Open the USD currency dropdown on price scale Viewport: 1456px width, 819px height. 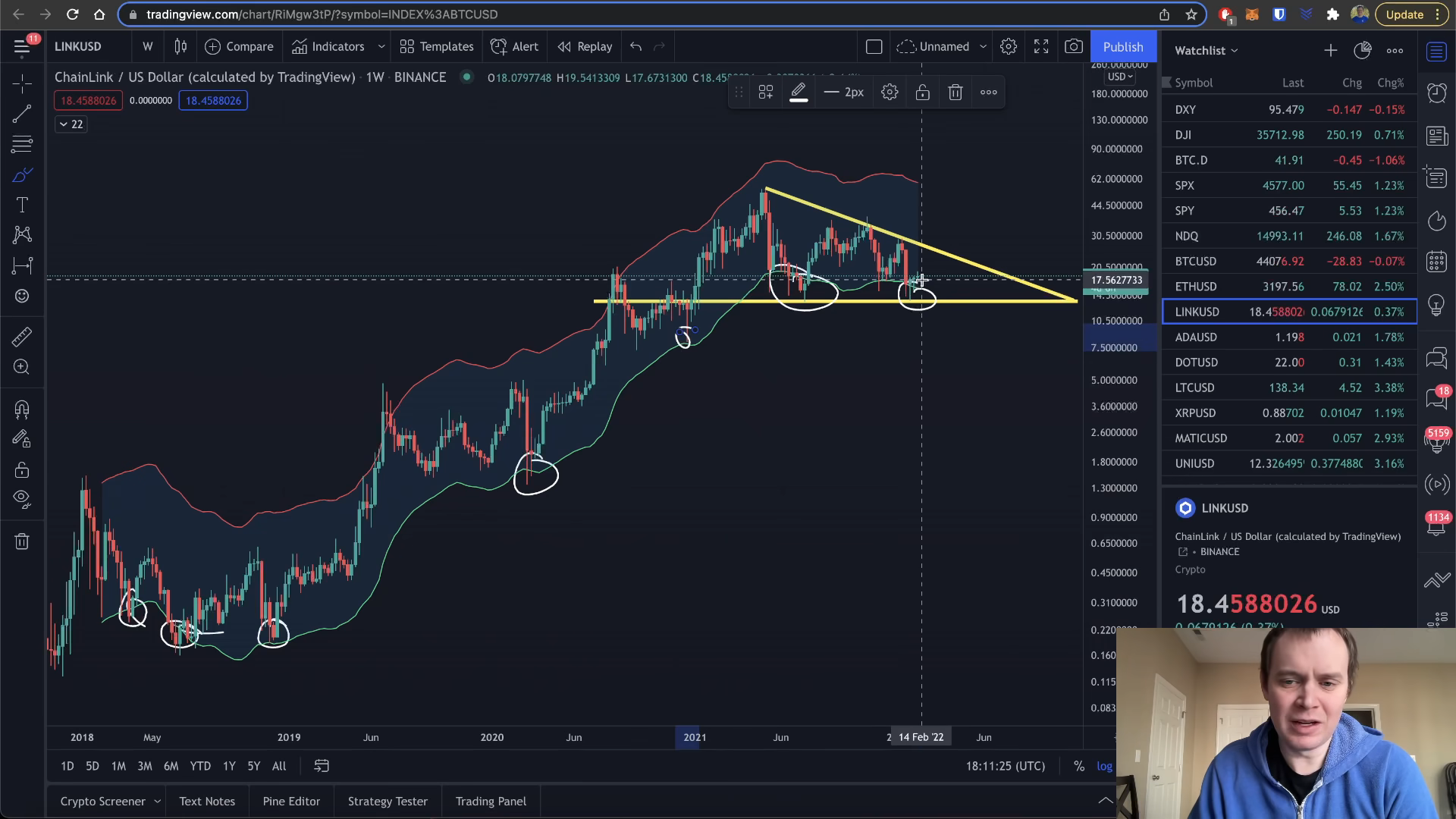coord(1119,77)
